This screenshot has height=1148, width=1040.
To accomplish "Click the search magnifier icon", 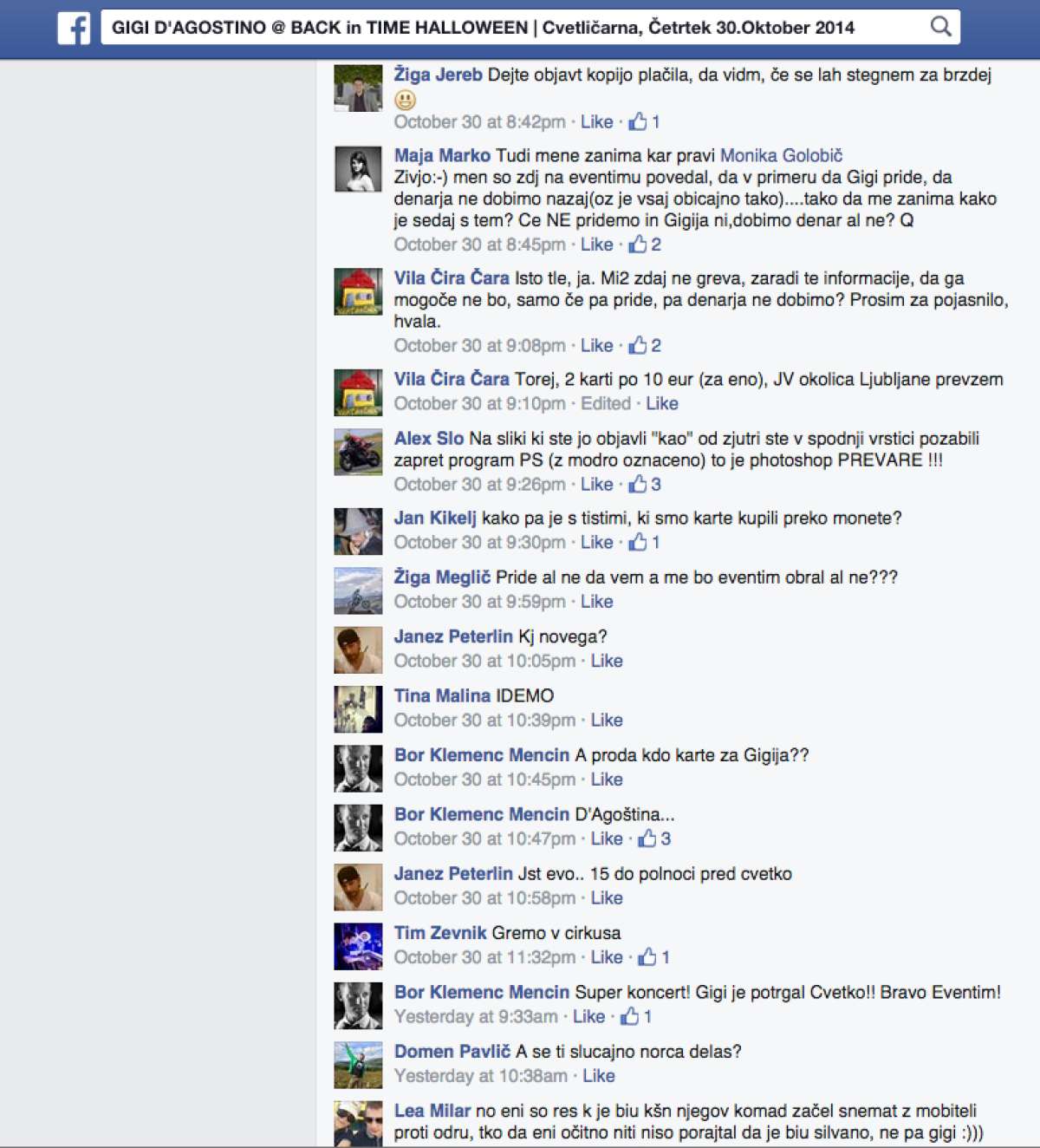I will point(940,27).
